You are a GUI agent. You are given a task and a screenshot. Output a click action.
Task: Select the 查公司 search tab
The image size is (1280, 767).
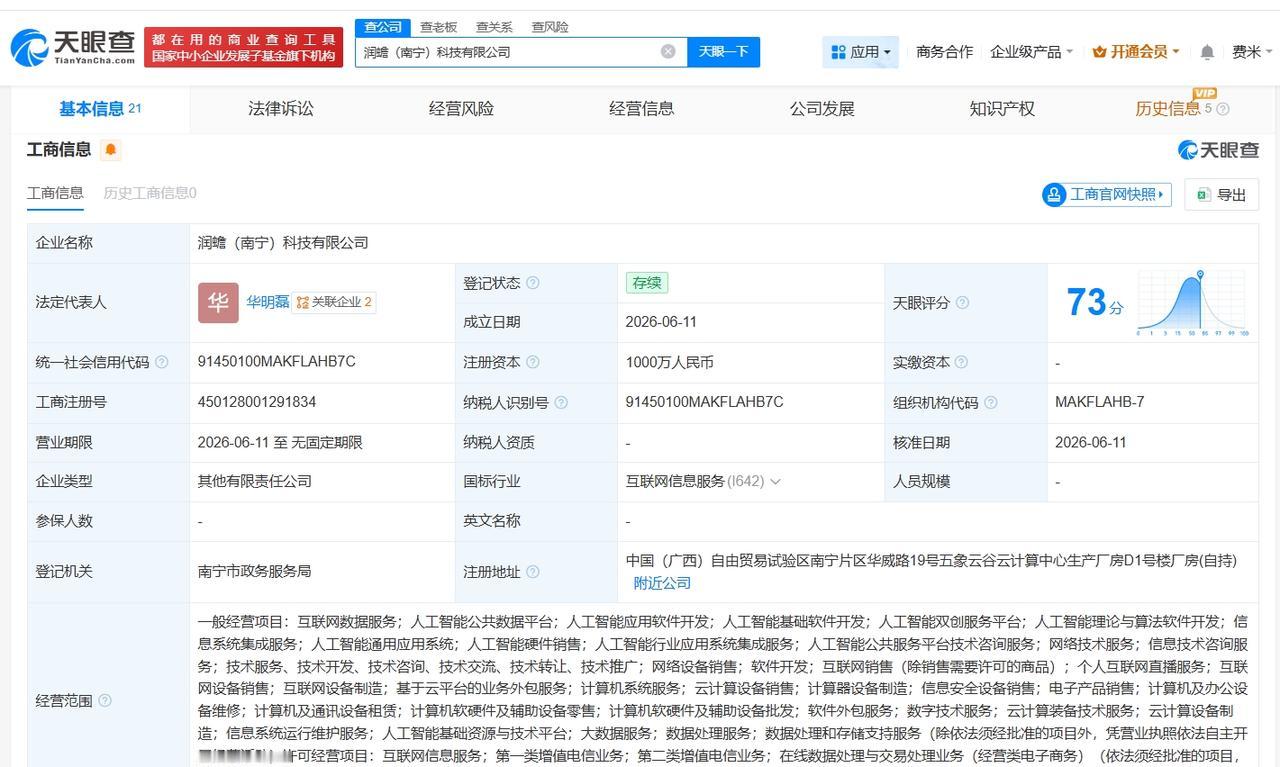tap(383, 27)
